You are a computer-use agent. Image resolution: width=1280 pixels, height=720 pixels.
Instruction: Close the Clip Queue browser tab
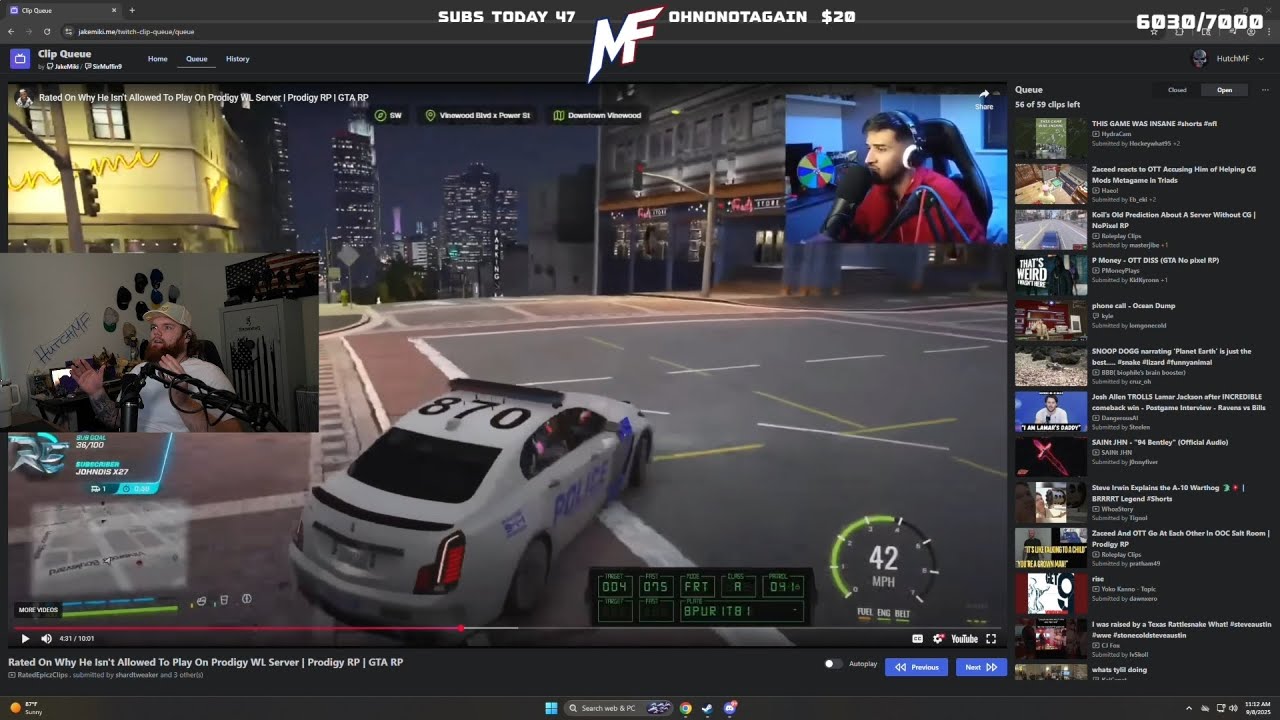point(115,10)
